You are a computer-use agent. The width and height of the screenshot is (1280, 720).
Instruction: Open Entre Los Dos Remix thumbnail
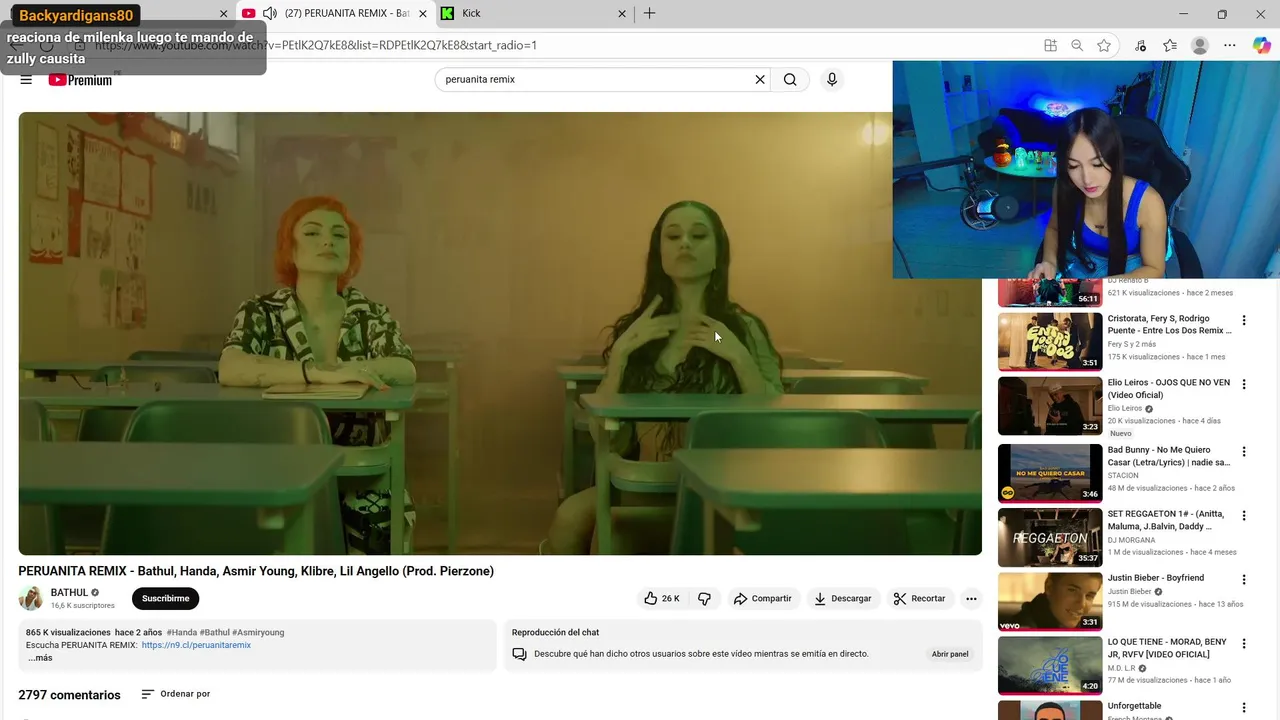coord(1050,342)
